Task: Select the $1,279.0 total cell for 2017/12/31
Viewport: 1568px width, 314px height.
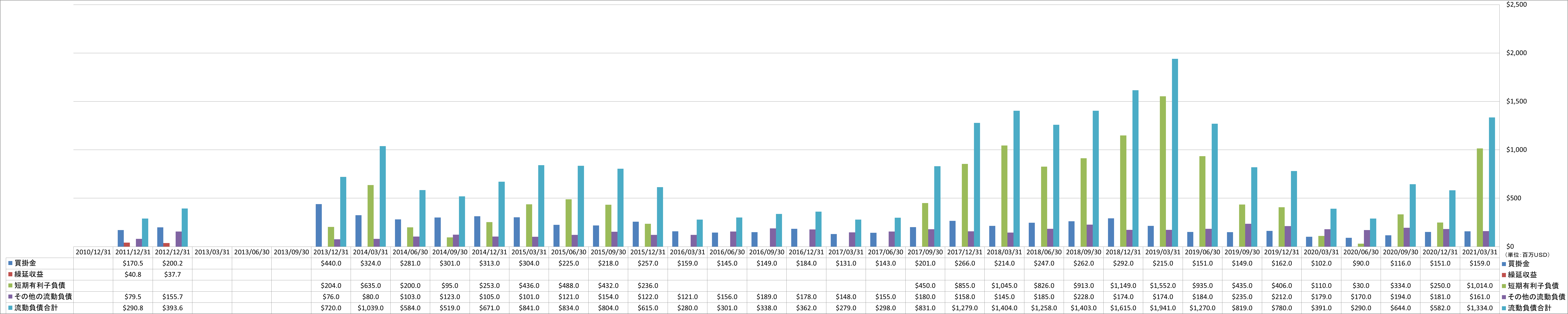Action: [965, 308]
